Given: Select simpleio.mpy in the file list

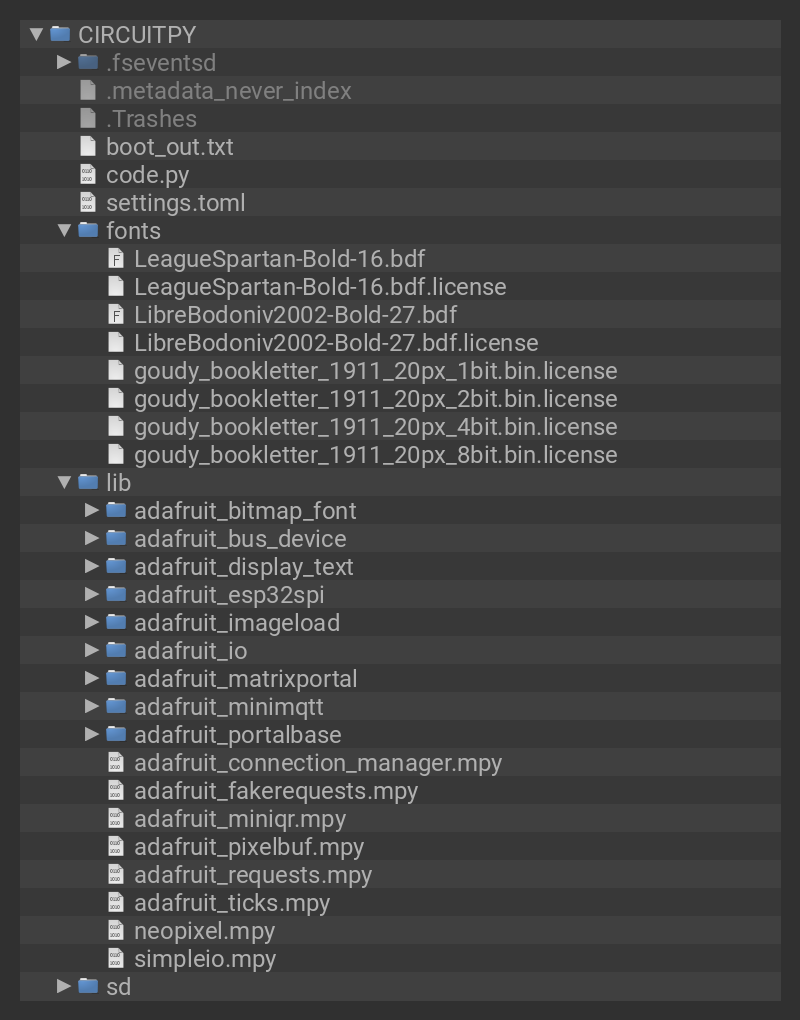Looking at the screenshot, I should point(204,959).
